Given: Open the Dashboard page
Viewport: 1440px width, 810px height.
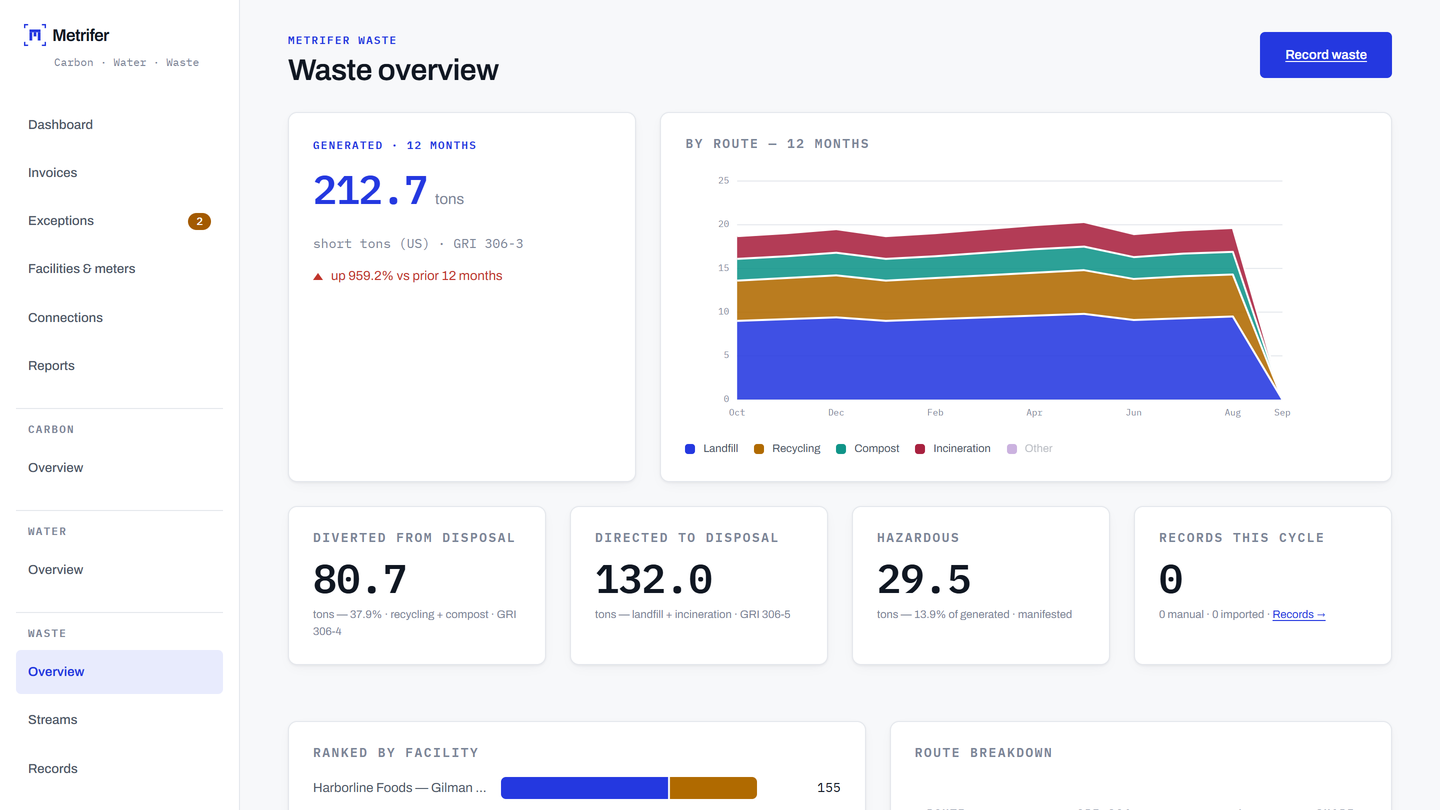Looking at the screenshot, I should click(x=119, y=125).
